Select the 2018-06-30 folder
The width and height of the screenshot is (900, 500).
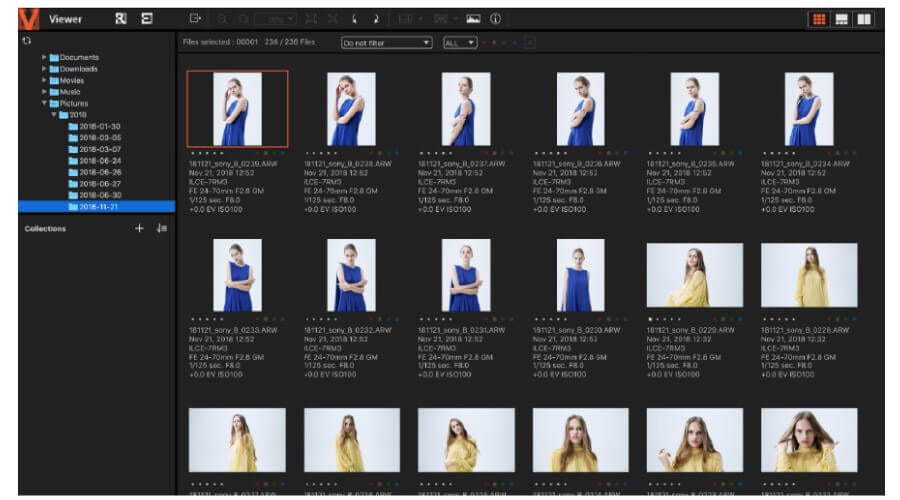(95, 195)
